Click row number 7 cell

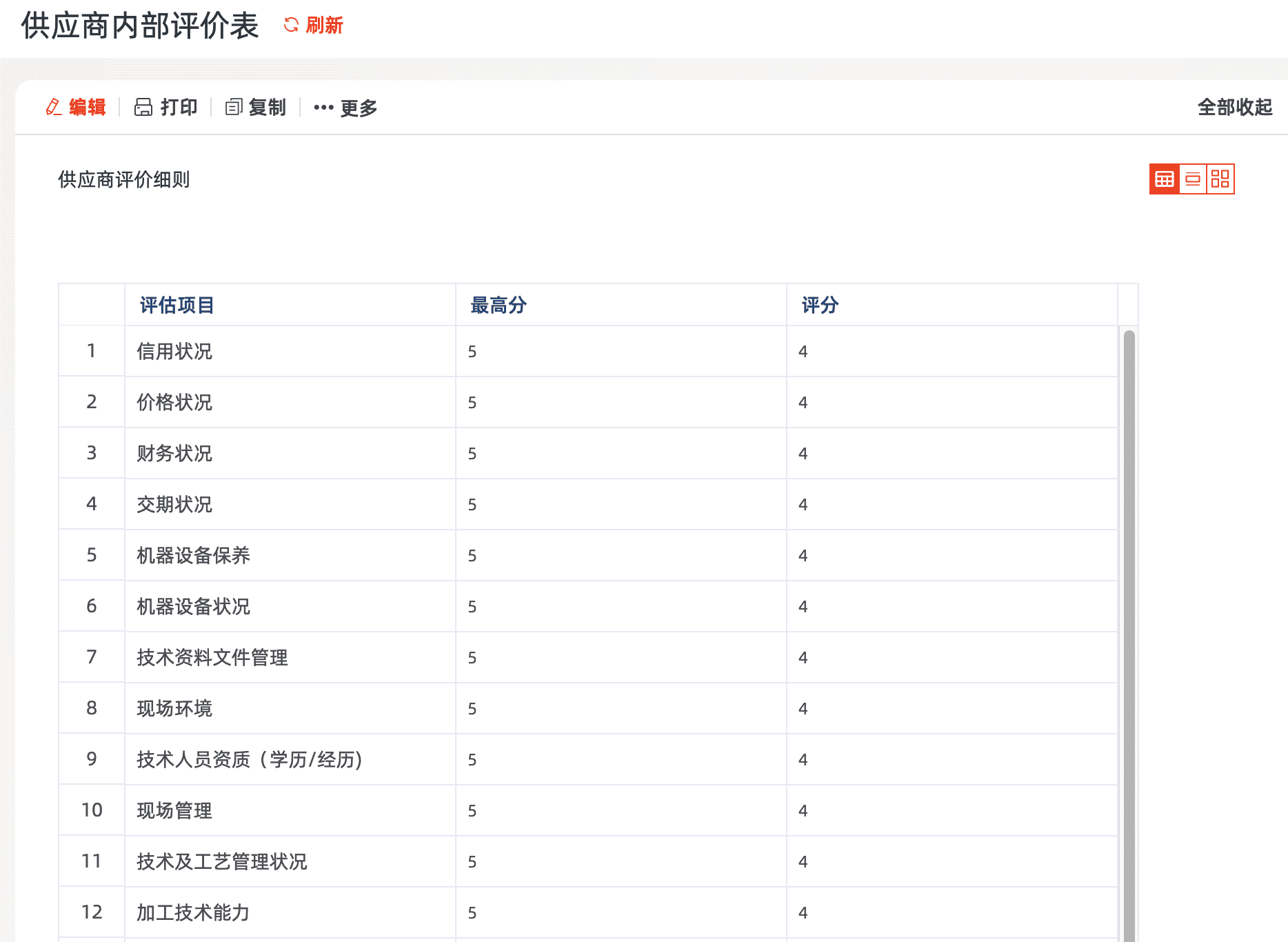(92, 657)
